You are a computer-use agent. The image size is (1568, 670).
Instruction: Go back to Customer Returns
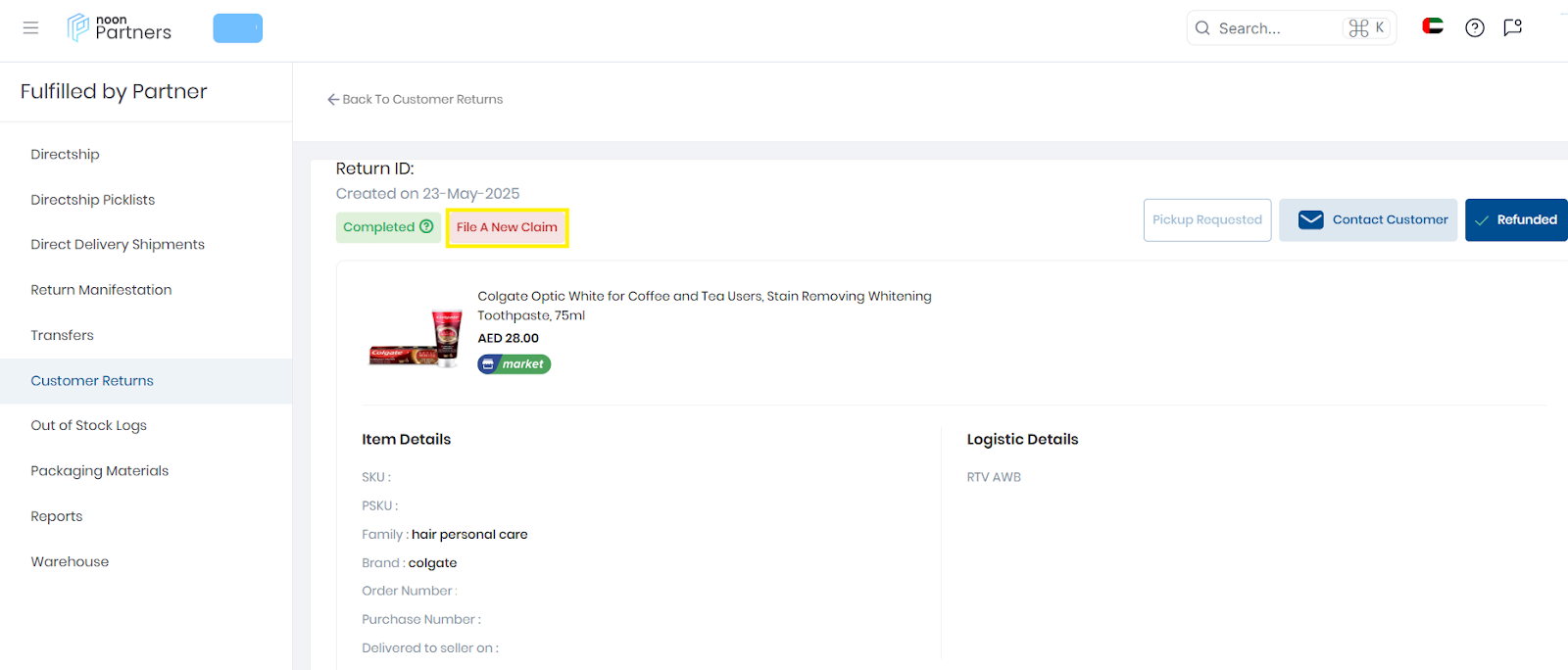point(415,99)
